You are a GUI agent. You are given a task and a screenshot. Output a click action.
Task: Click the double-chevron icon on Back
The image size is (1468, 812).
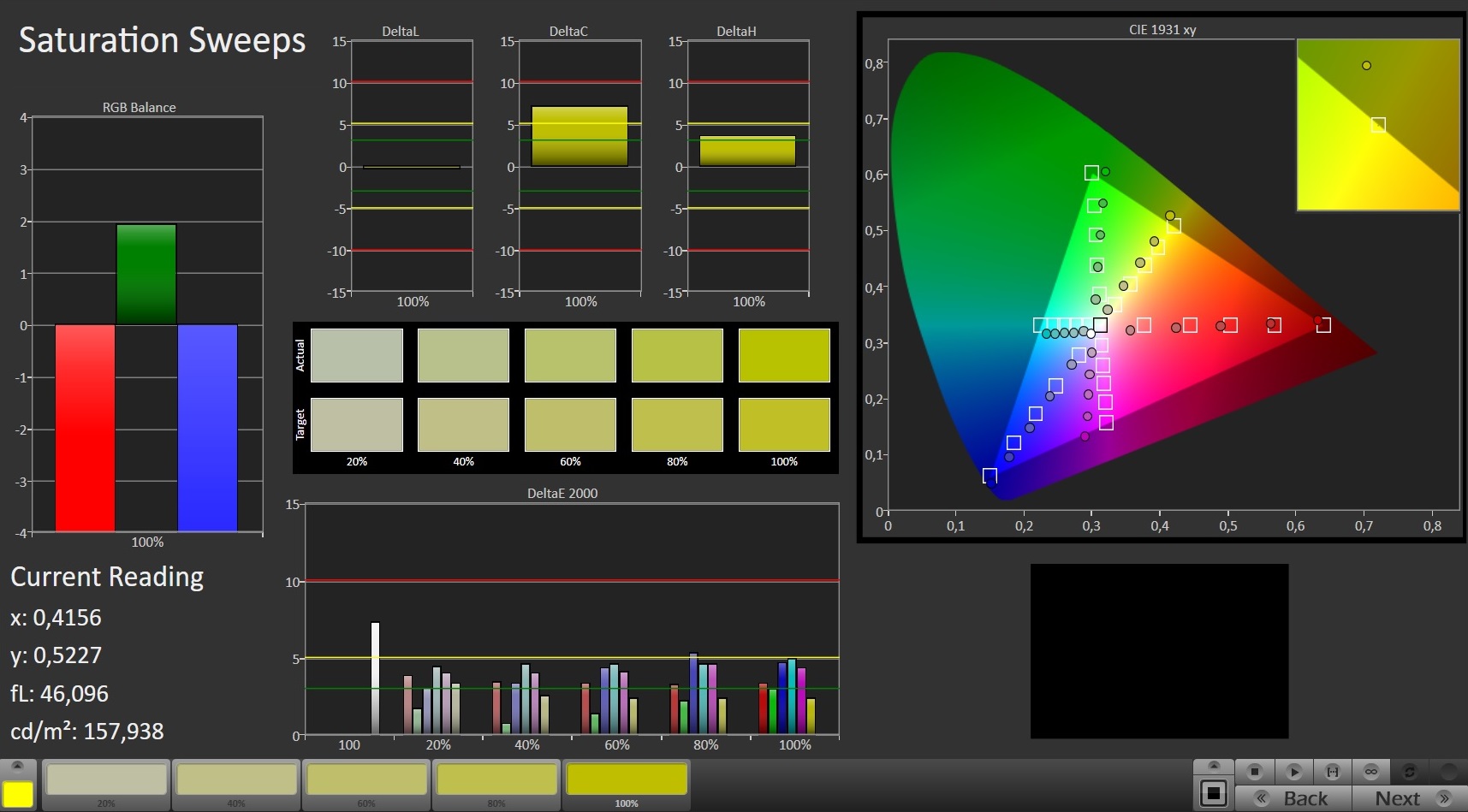pos(1261,798)
